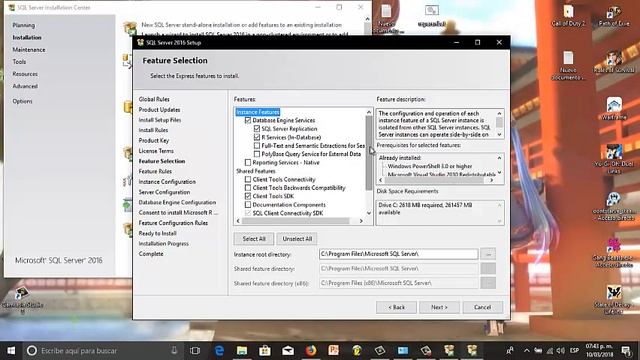Check Client Tools Connectivity

click(248, 179)
